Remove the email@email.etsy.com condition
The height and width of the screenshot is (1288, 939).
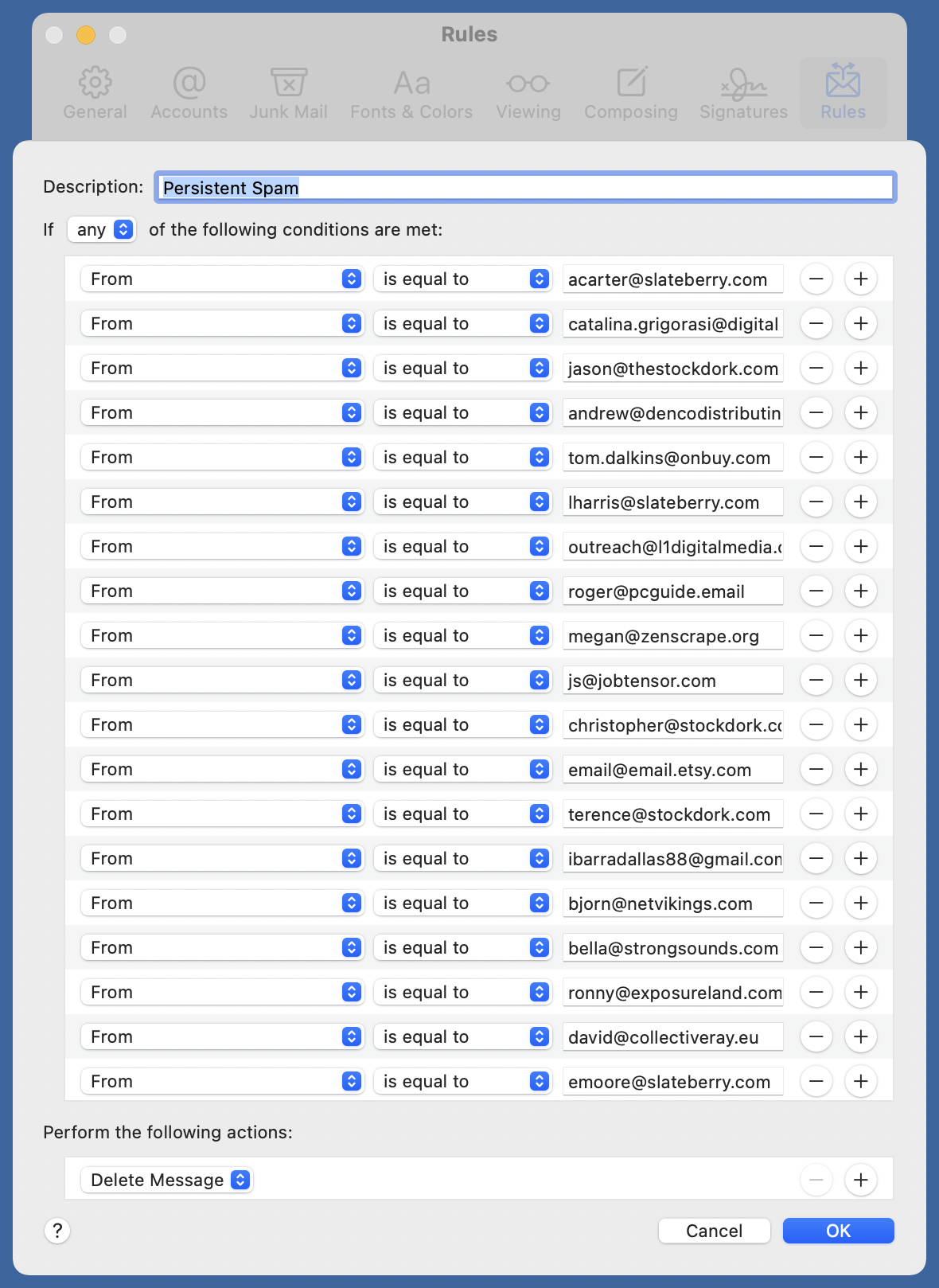coord(816,770)
